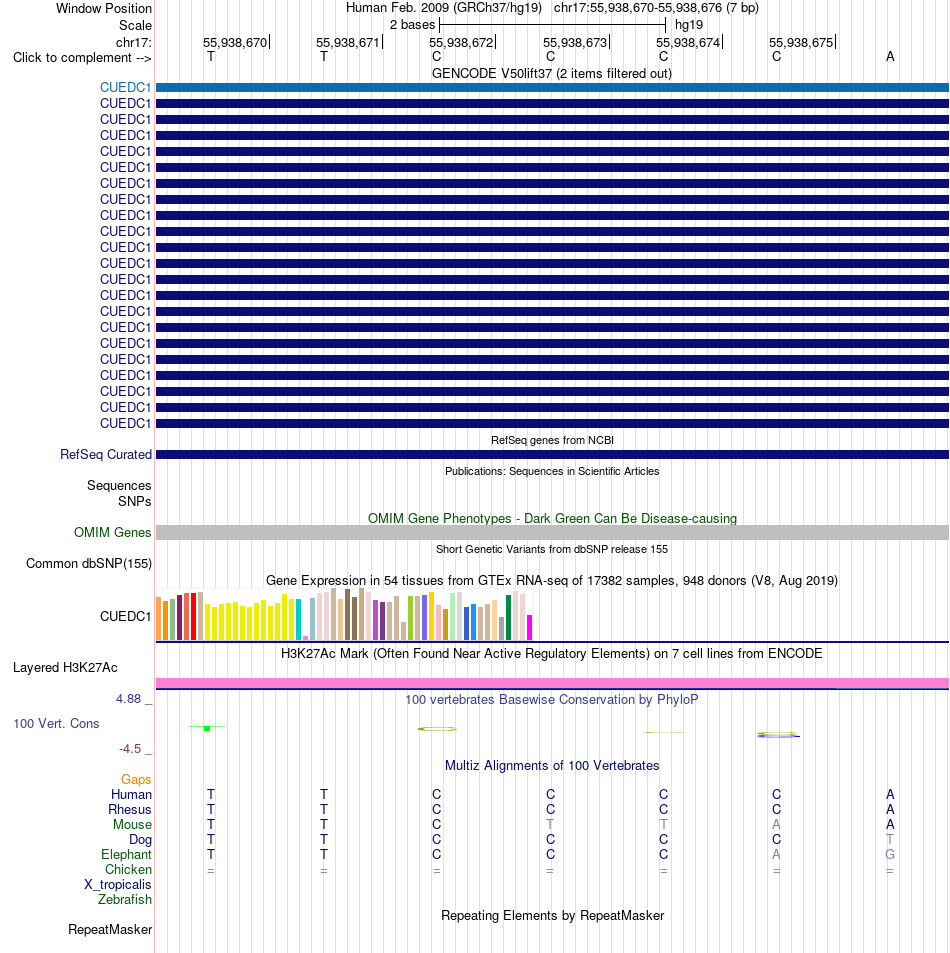Click the Elephant alignment row label

(126, 855)
